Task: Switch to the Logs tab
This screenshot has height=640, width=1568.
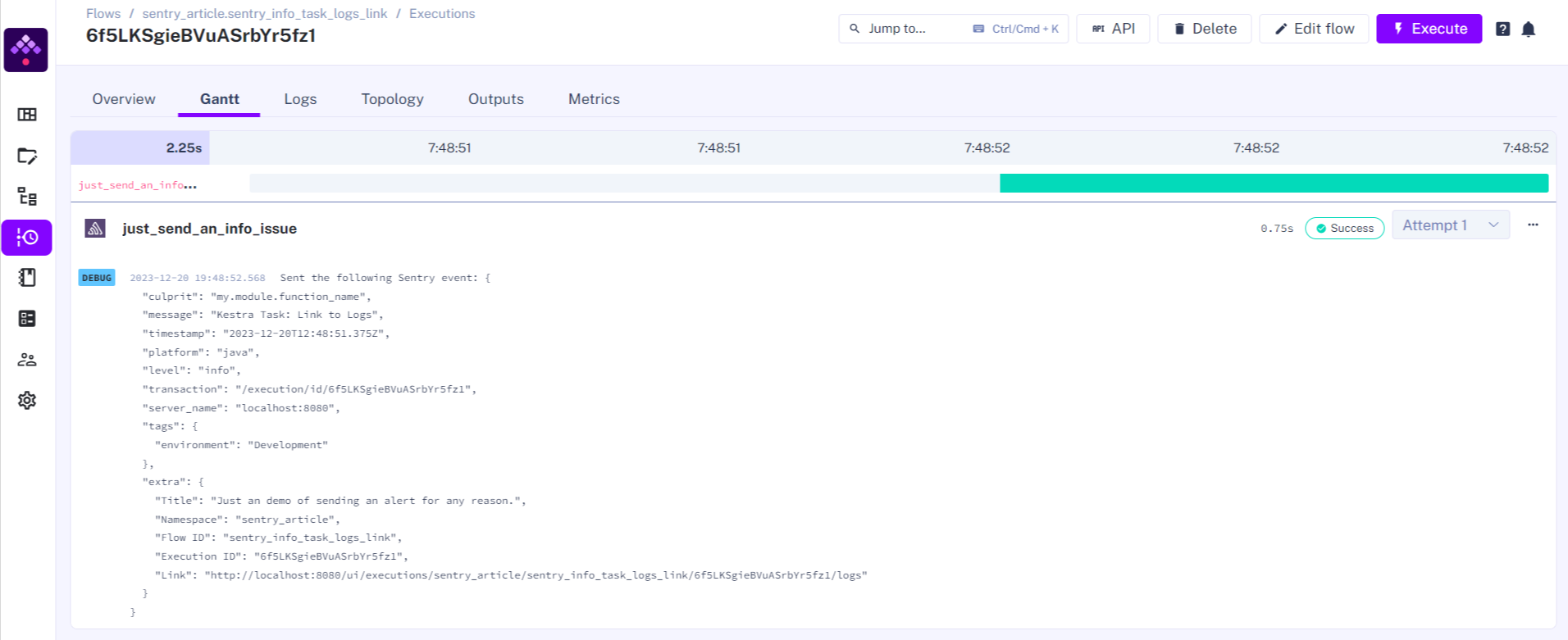Action: [x=300, y=99]
